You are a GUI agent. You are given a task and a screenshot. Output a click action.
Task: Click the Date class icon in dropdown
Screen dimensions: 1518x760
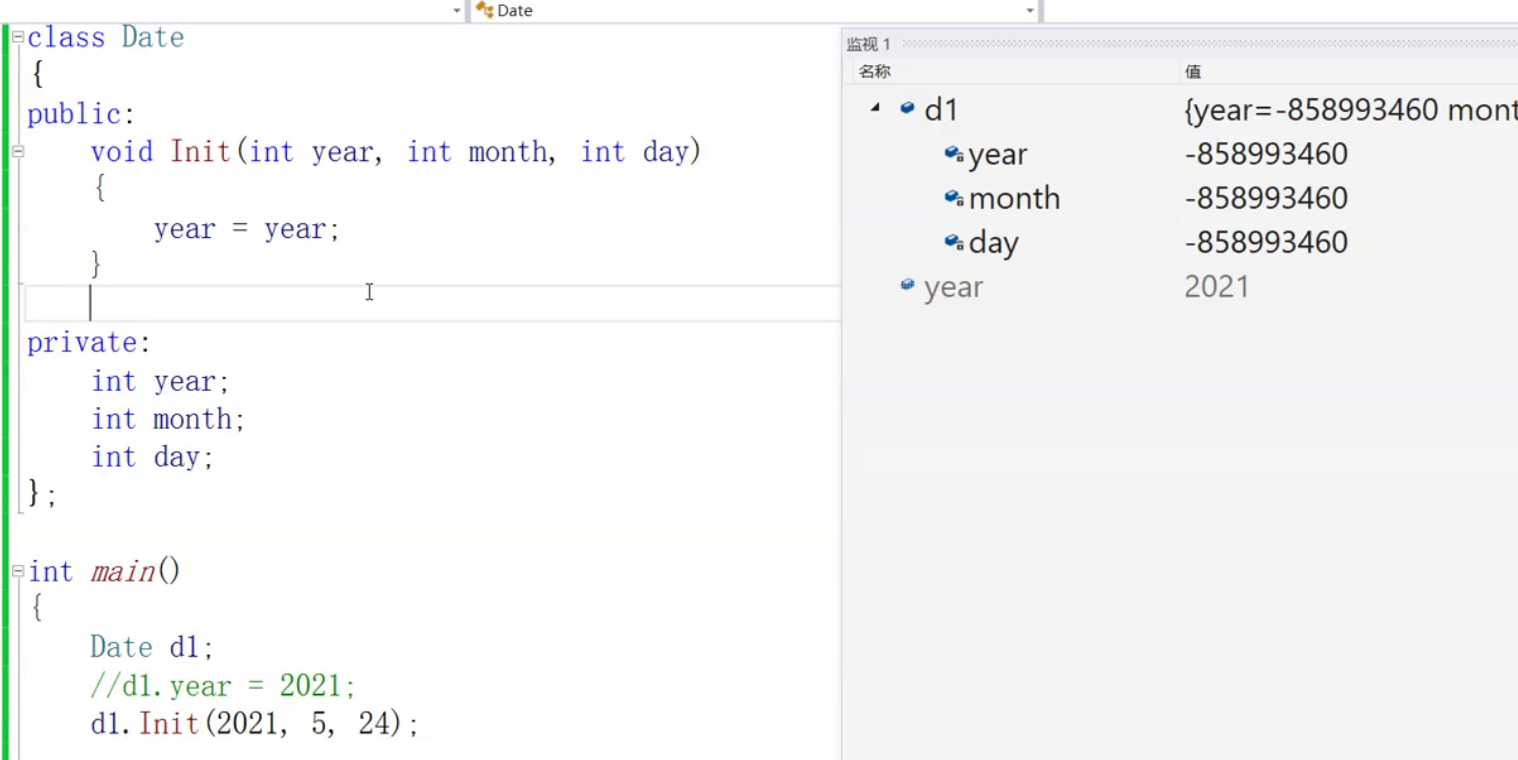pyautogui.click(x=485, y=10)
